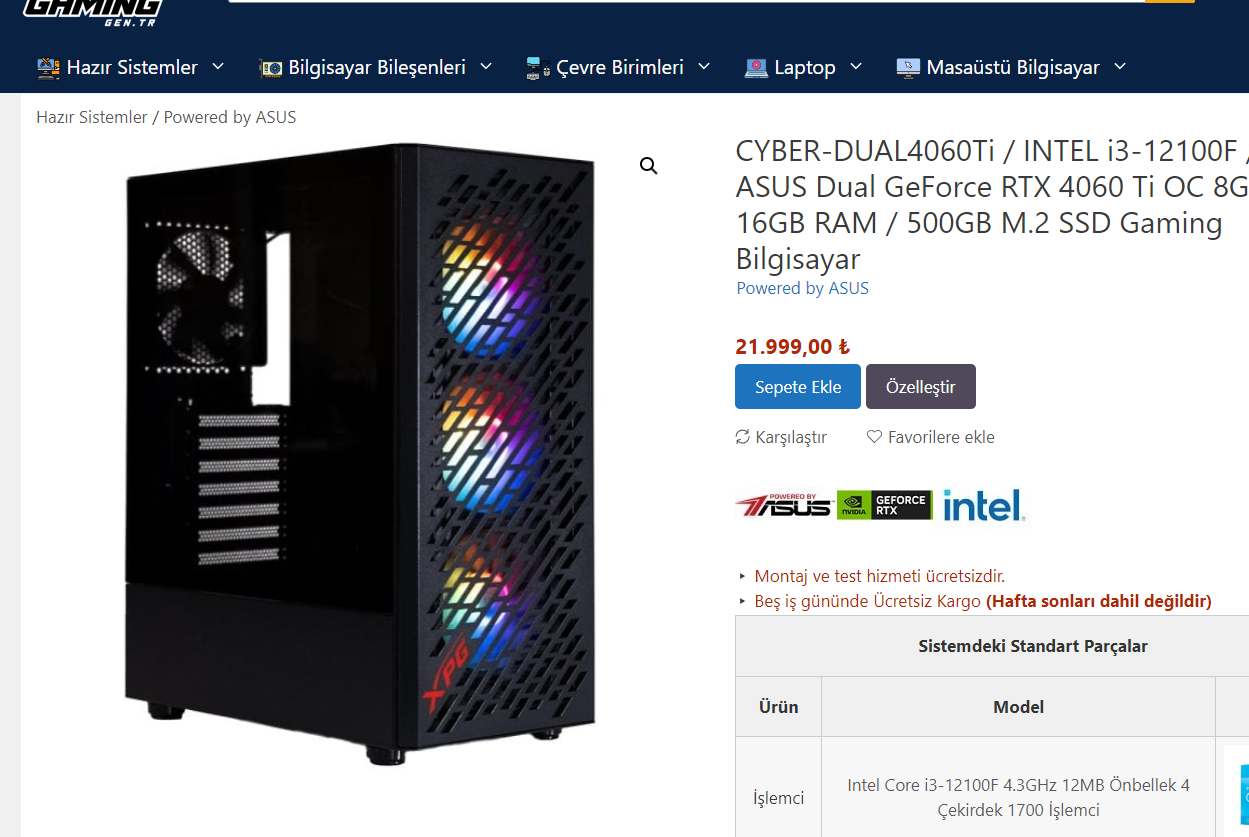1249x837 pixels.
Task: Click the Masaüstü Bilgisayar desktop icon
Action: pyautogui.click(x=908, y=68)
